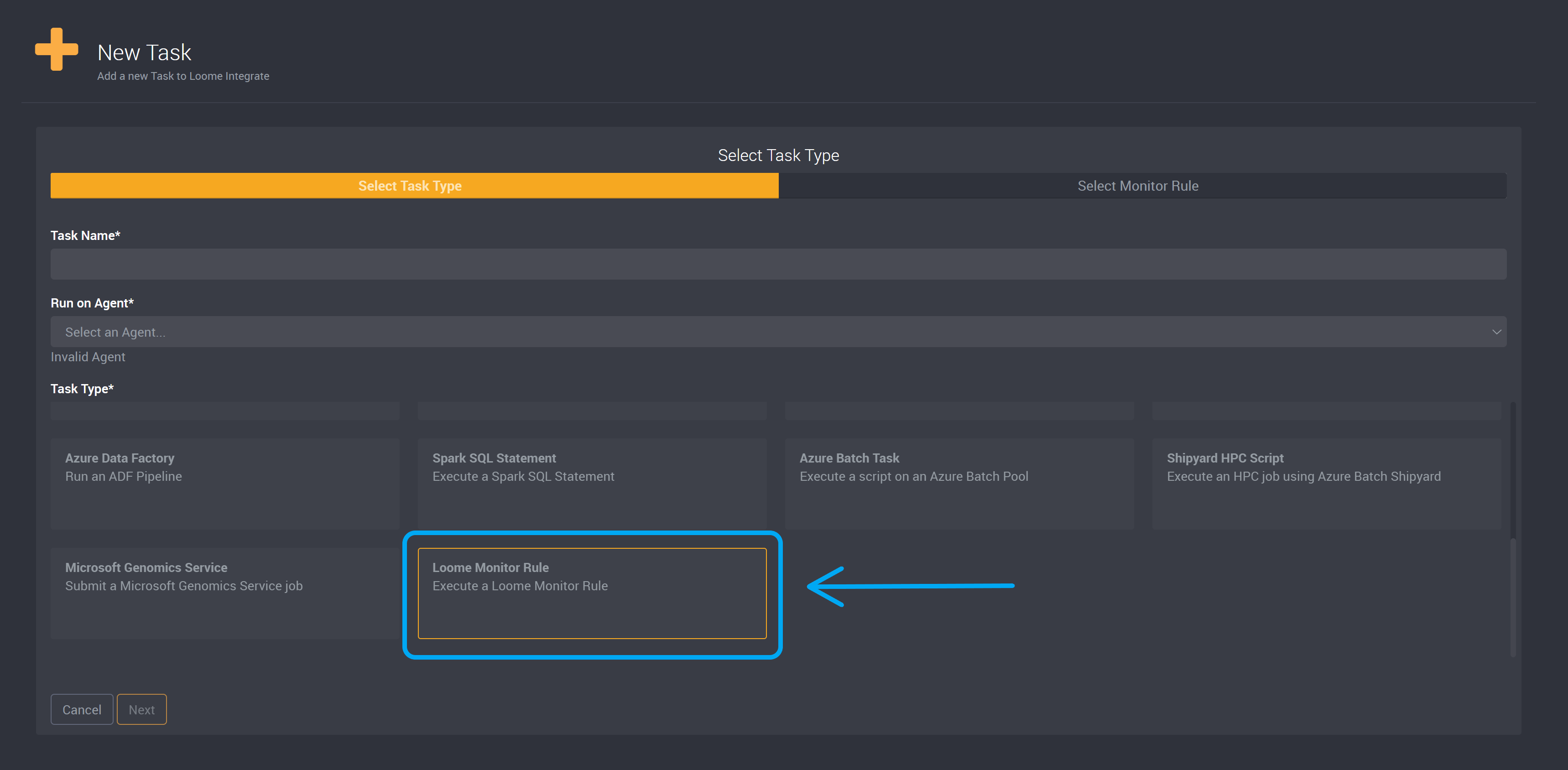1568x770 pixels.
Task: Select the Azure Data Factory task type
Action: tap(224, 484)
